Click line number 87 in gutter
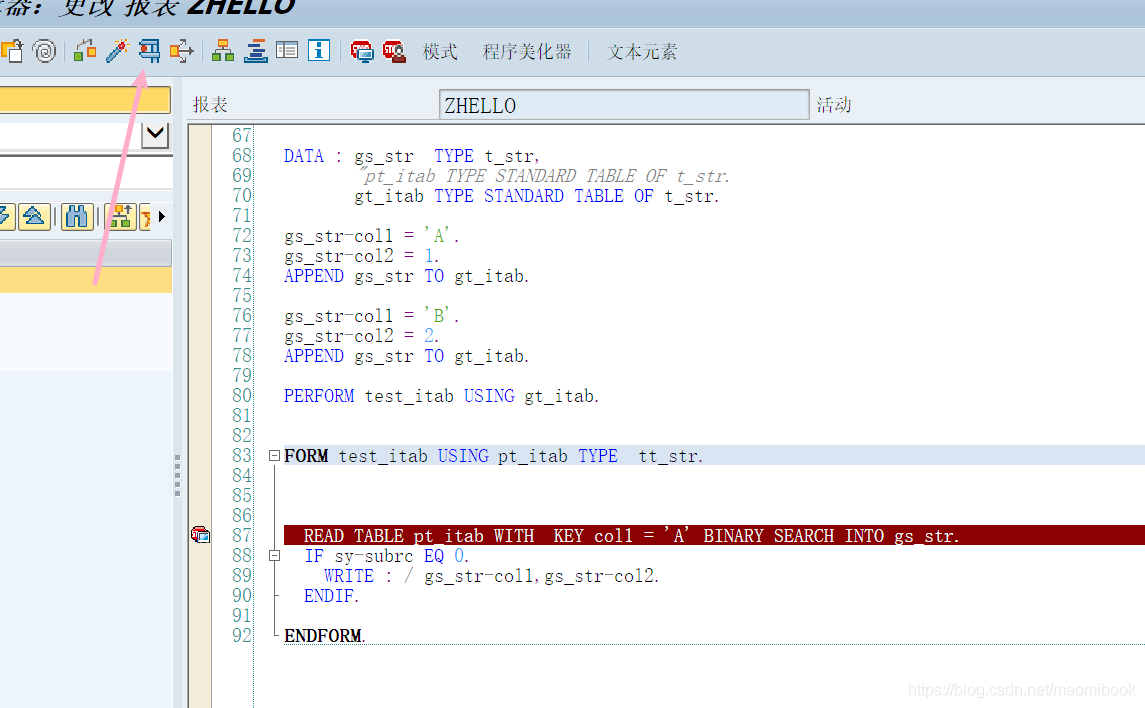 (242, 535)
